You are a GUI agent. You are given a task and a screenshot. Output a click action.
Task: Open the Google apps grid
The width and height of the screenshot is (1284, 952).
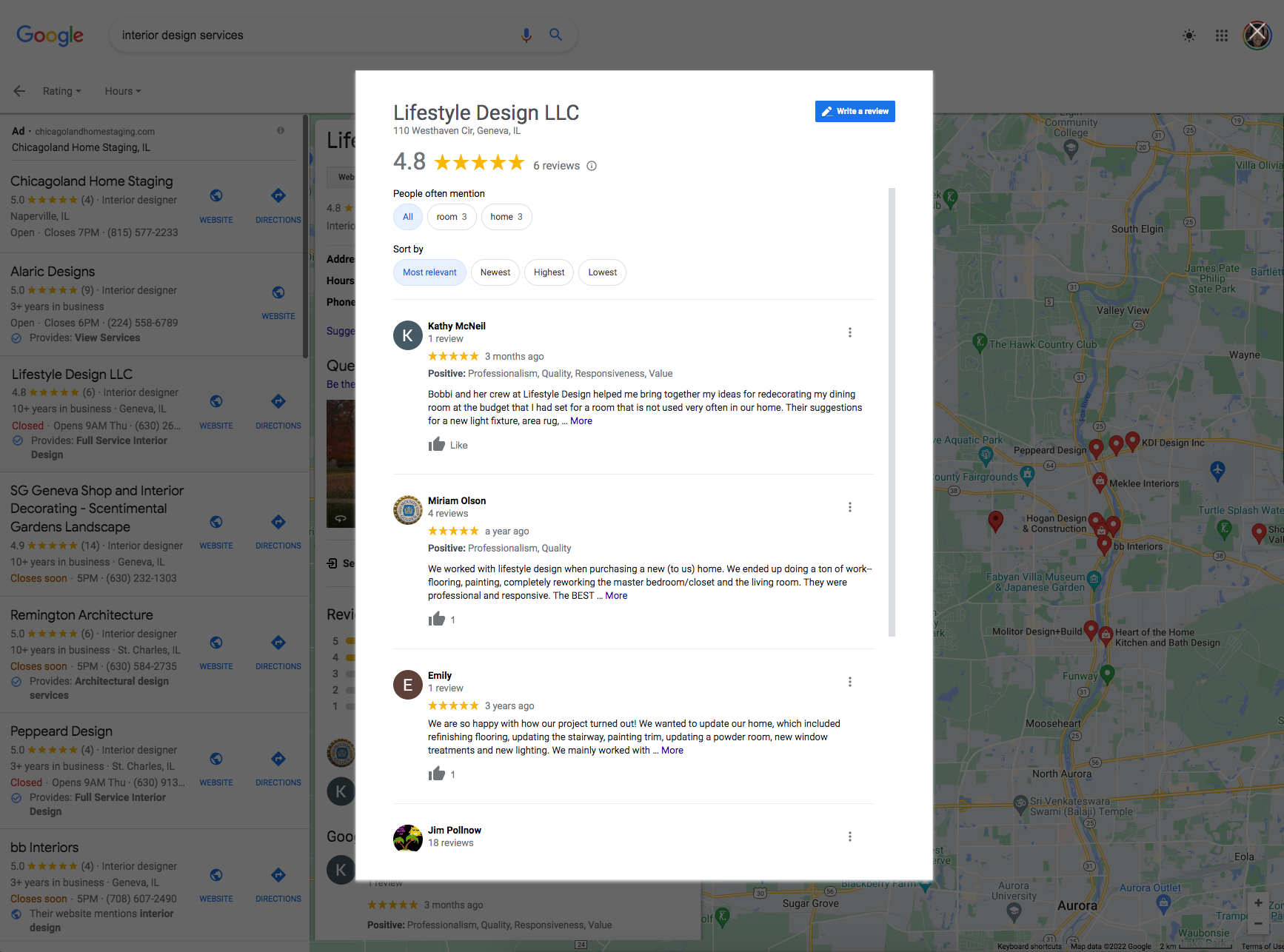tap(1222, 36)
